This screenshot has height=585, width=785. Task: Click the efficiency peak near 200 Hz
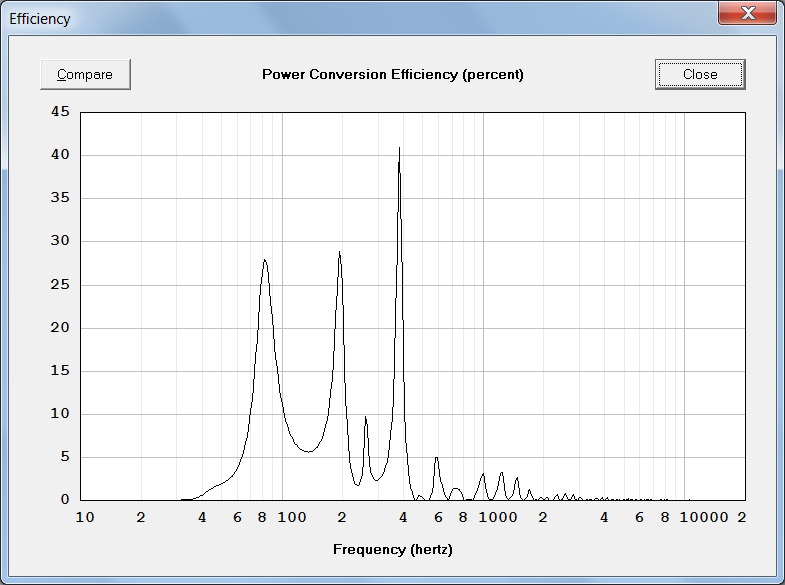pyautogui.click(x=339, y=252)
